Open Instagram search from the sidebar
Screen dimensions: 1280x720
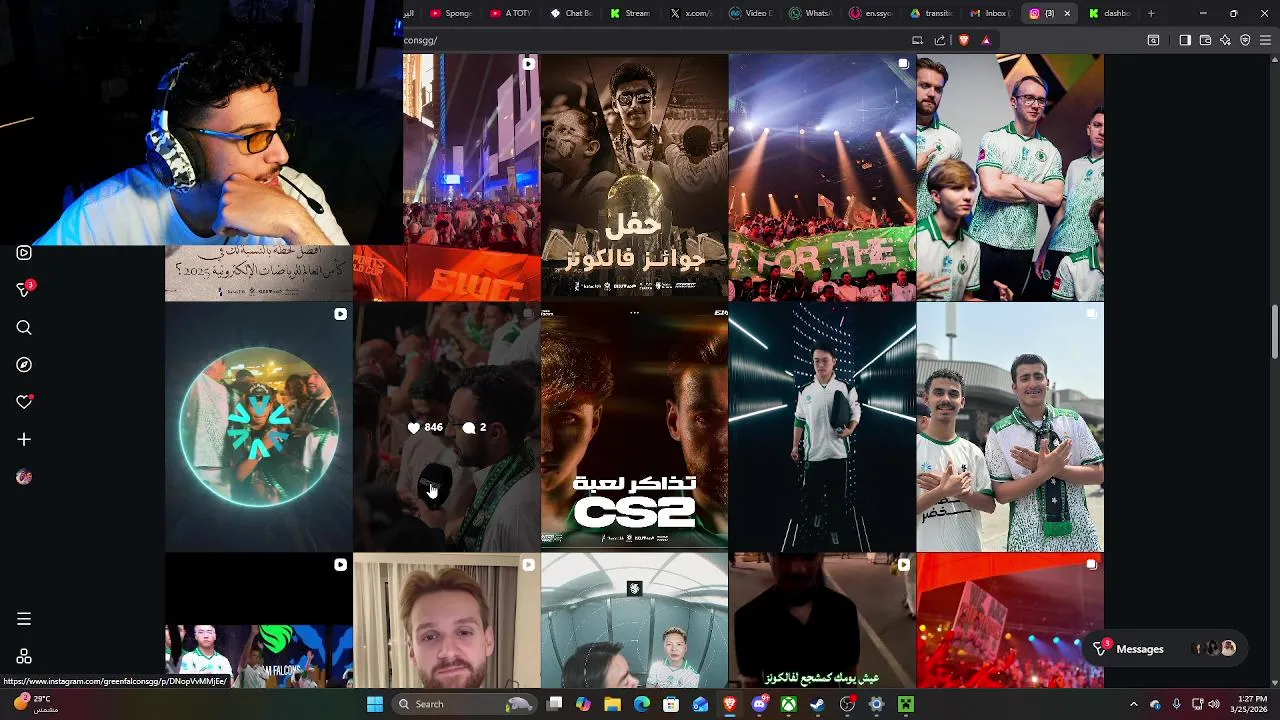(x=24, y=328)
